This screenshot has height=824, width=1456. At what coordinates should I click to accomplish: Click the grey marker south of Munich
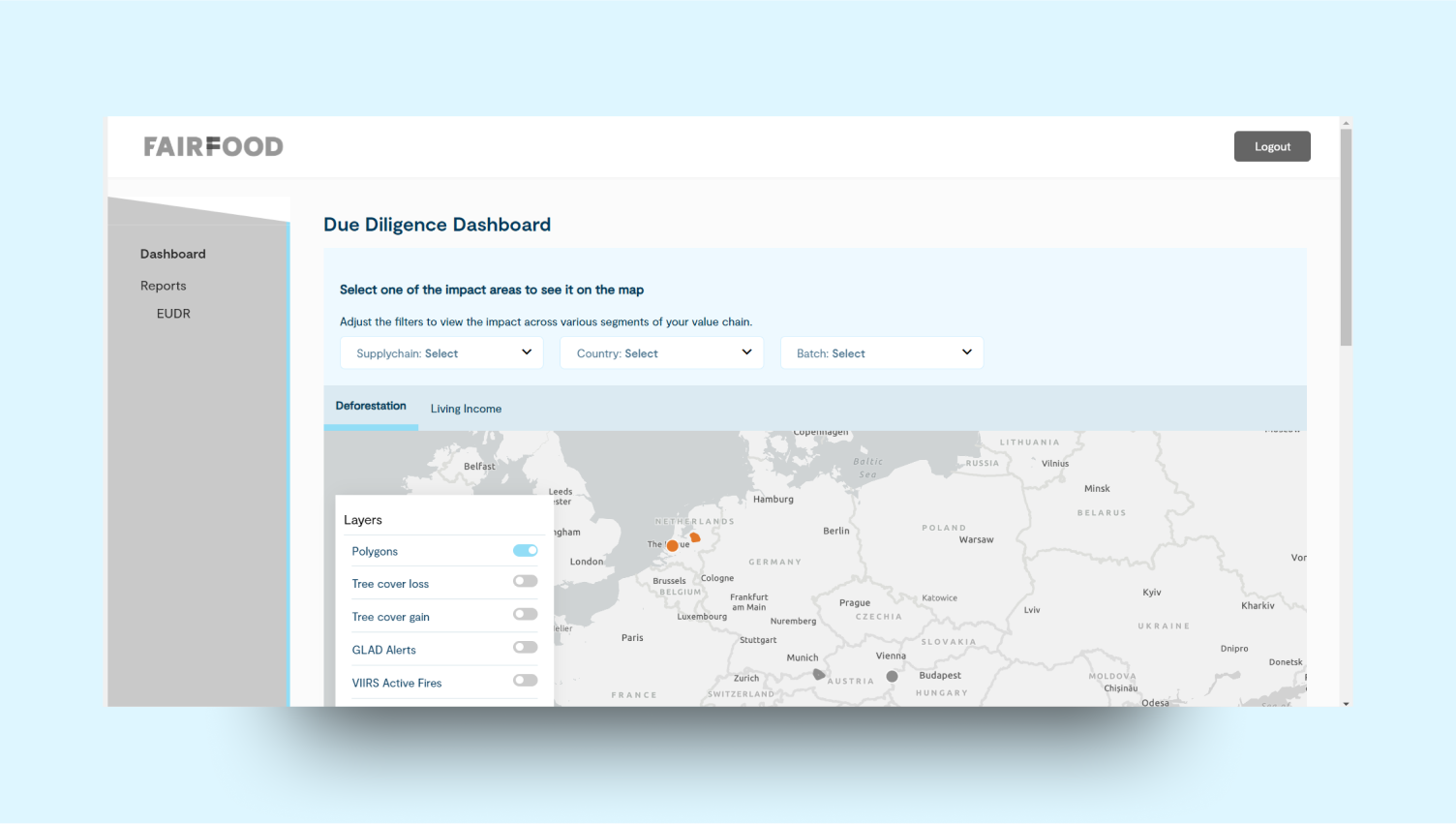[x=819, y=674]
